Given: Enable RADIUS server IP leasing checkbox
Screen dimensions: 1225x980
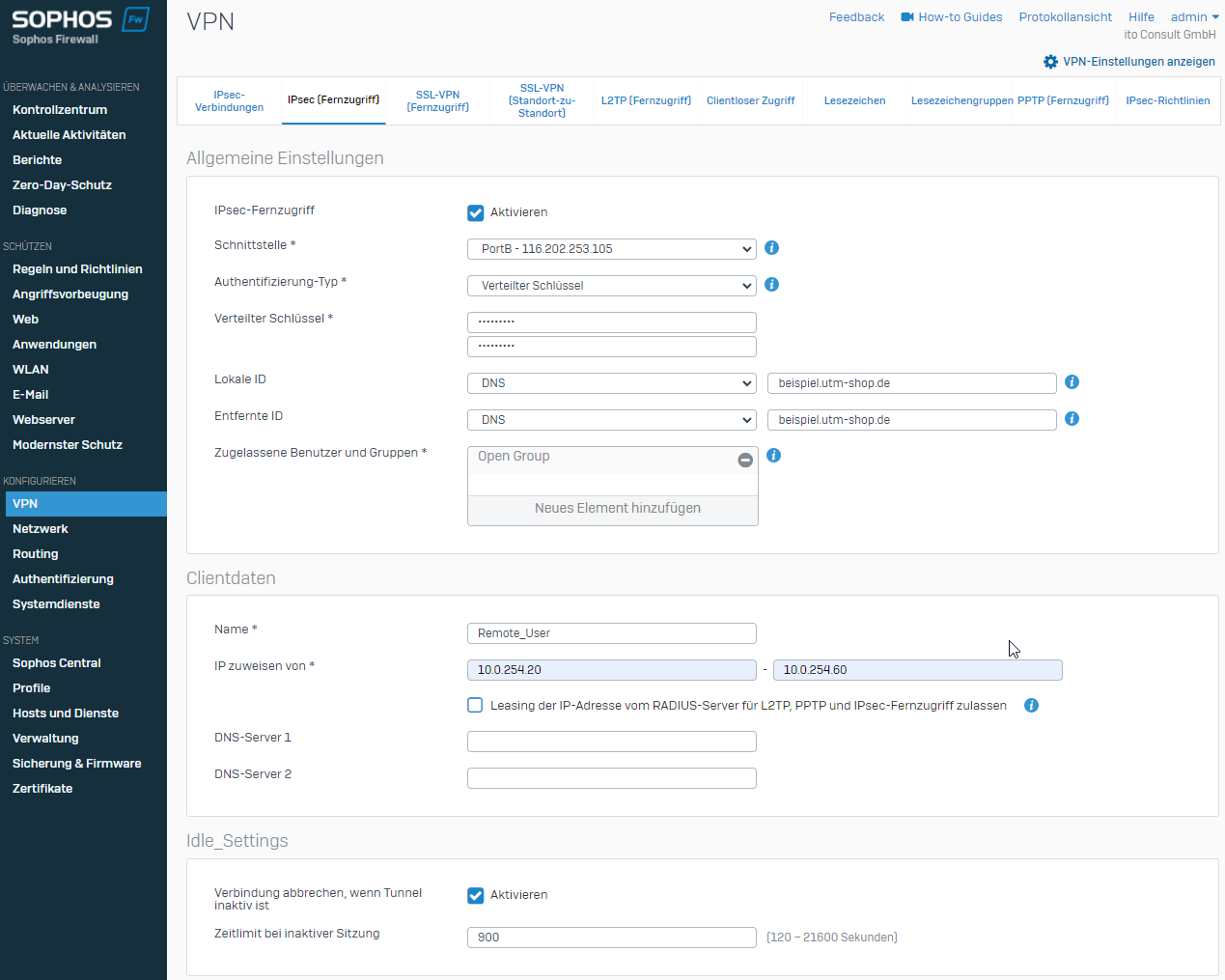Looking at the screenshot, I should (475, 706).
